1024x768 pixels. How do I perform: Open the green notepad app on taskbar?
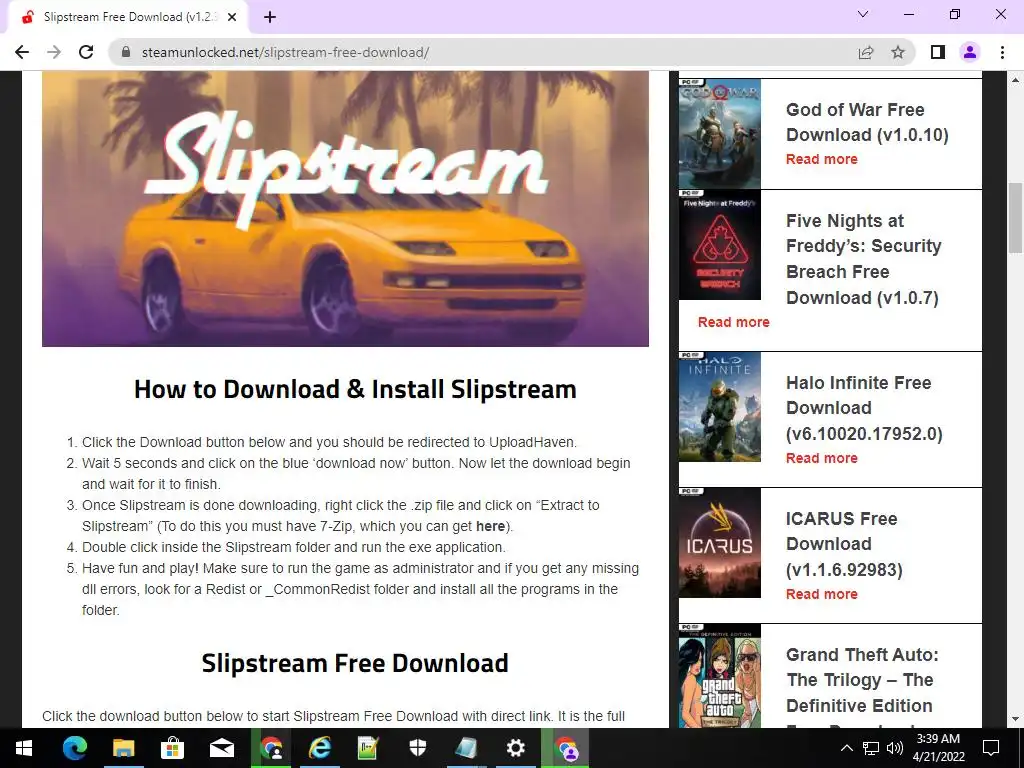click(x=368, y=748)
